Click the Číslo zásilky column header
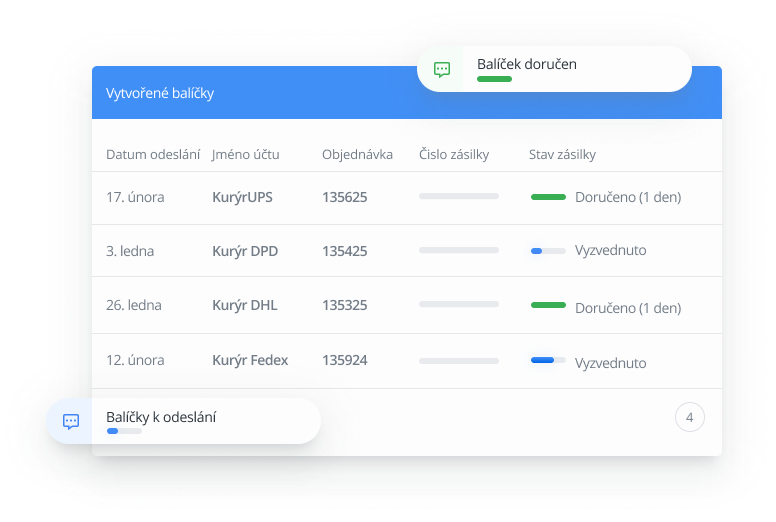The width and height of the screenshot is (776, 522). (453, 154)
